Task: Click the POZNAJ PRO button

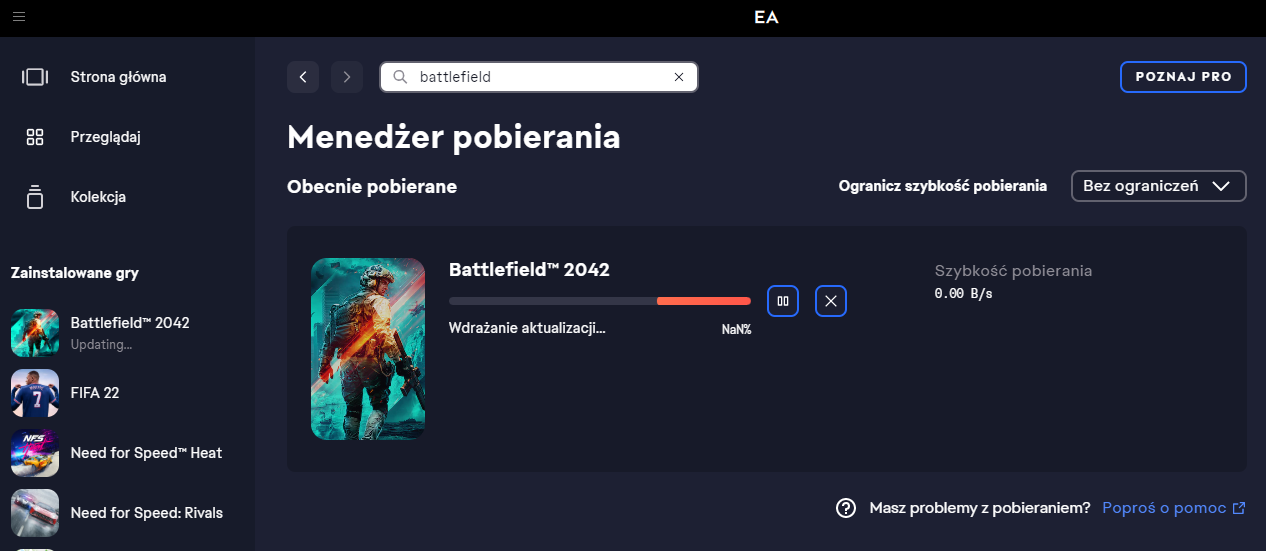Action: click(x=1183, y=77)
